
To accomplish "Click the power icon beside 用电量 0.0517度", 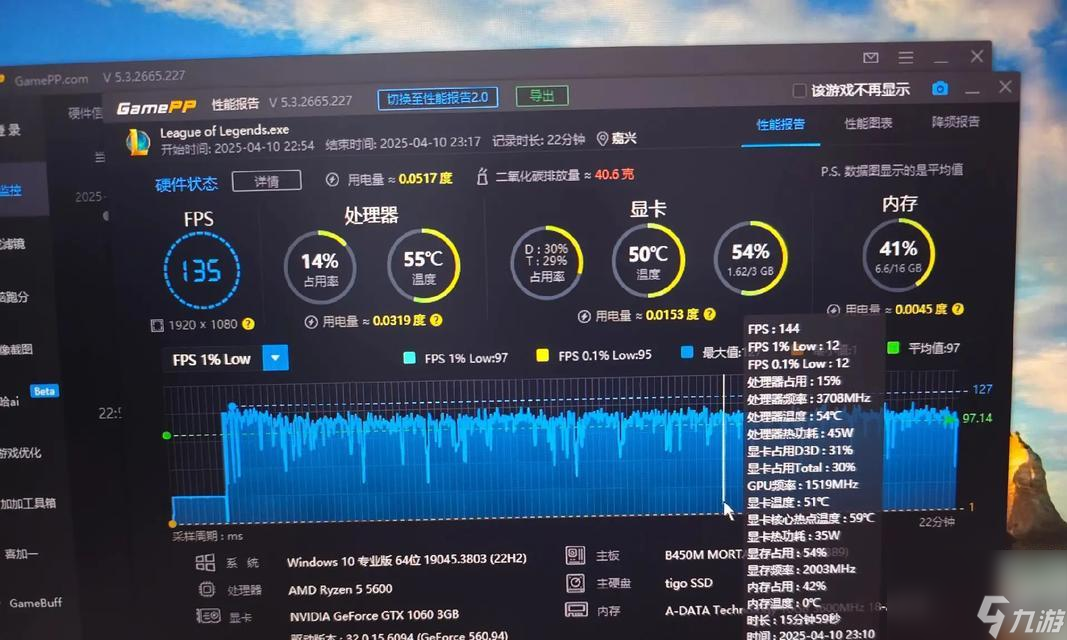I will (x=332, y=180).
